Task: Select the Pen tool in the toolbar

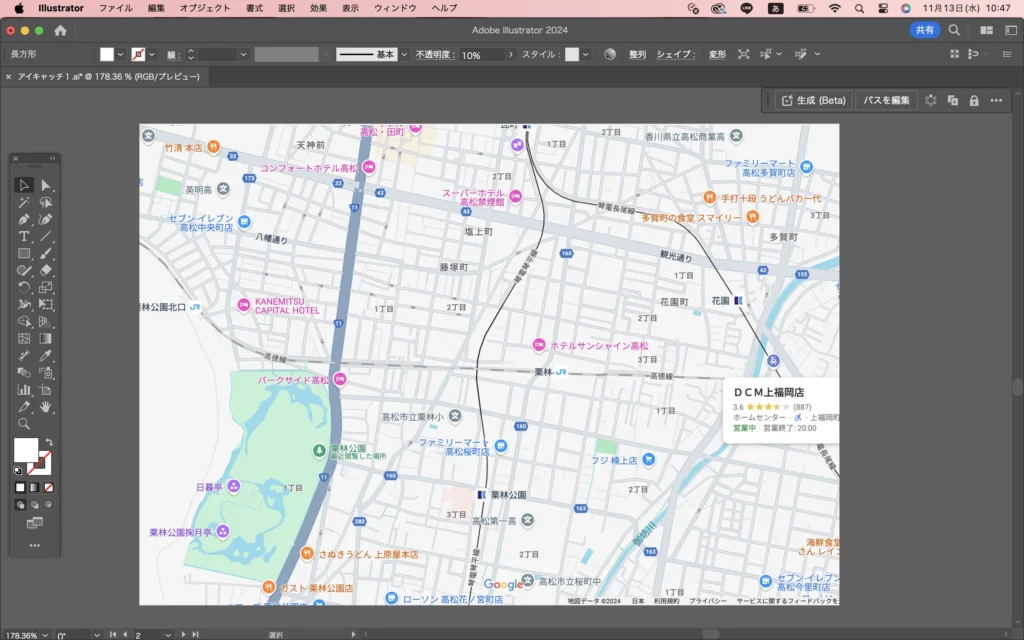Action: pyautogui.click(x=24, y=219)
